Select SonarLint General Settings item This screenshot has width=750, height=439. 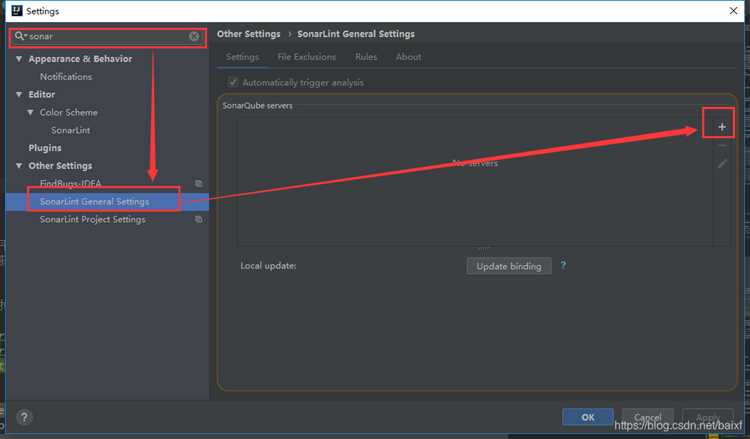coord(94,202)
